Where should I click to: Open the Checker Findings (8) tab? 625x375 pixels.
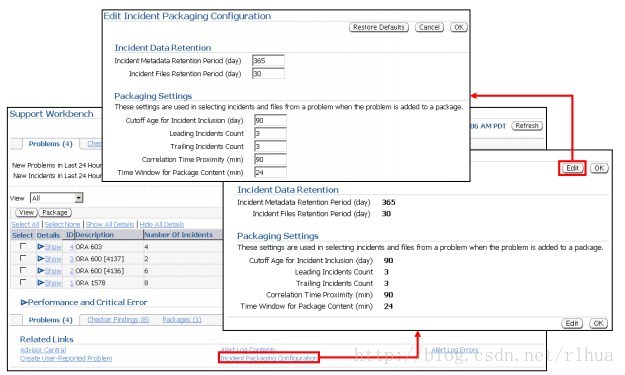pyautogui.click(x=118, y=320)
